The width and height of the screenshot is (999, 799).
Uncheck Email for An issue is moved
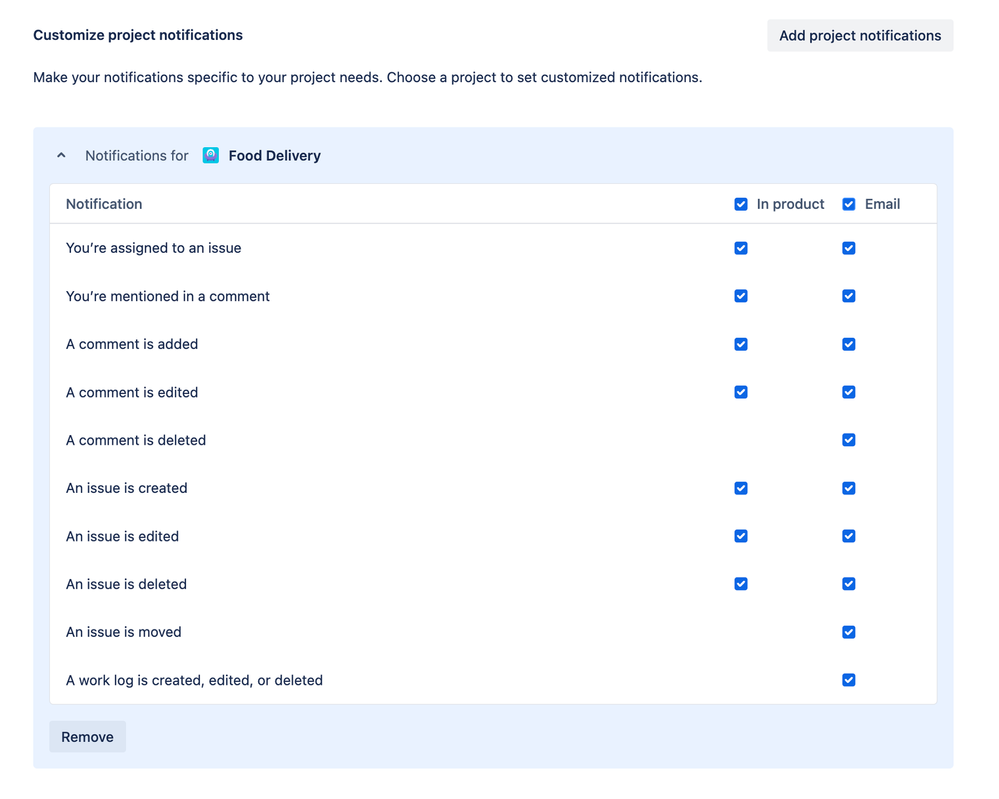[849, 632]
